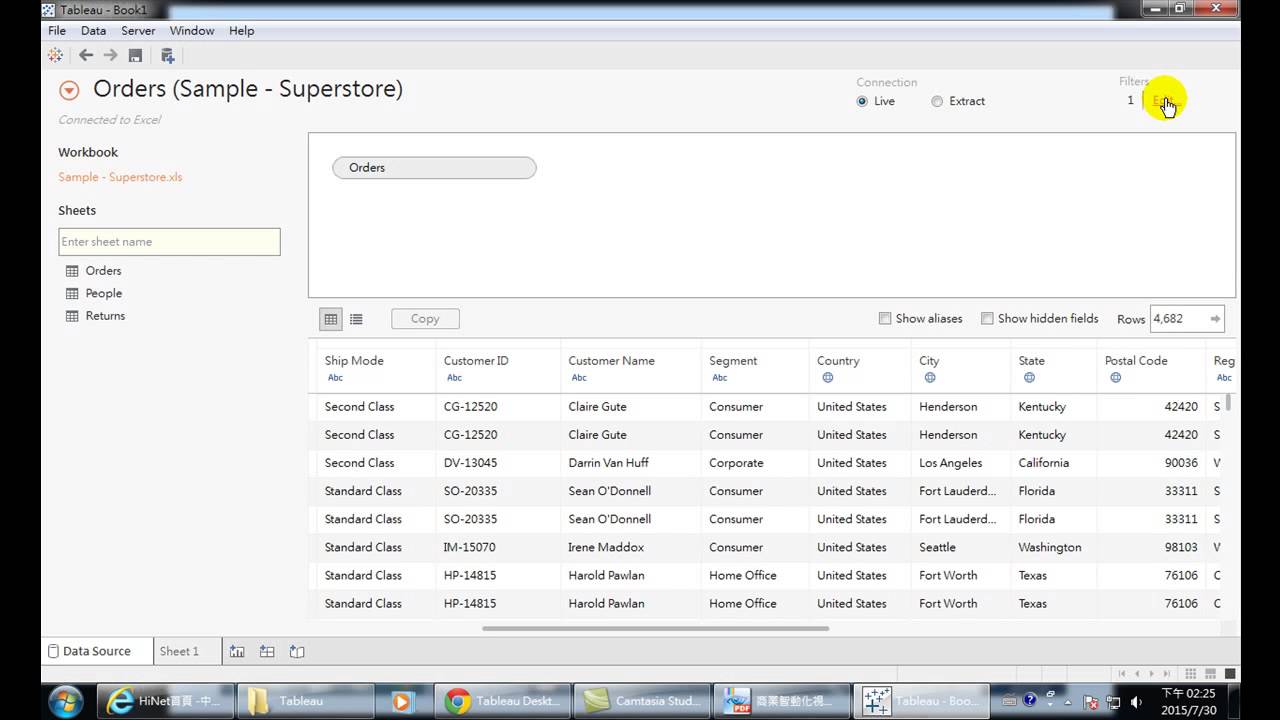Open the Server menu
This screenshot has height=720, width=1280.
tap(138, 31)
